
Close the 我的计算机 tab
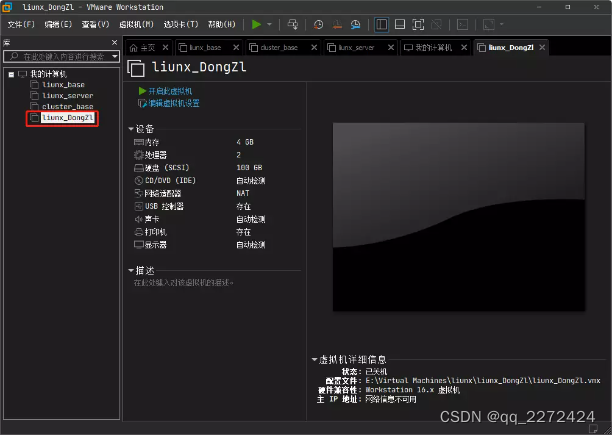tap(464, 47)
